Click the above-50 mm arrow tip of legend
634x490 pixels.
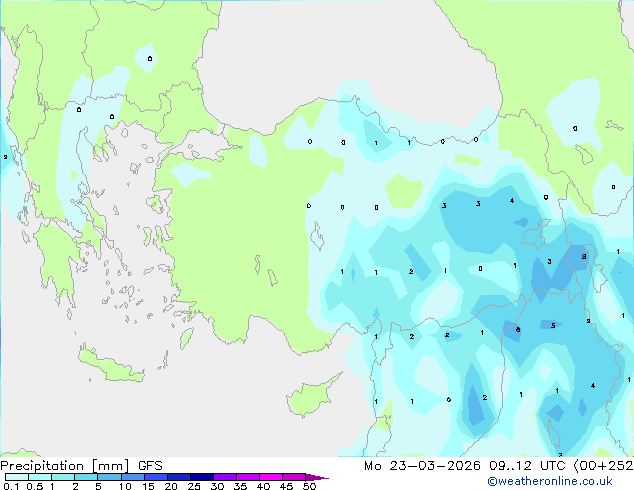(317, 477)
